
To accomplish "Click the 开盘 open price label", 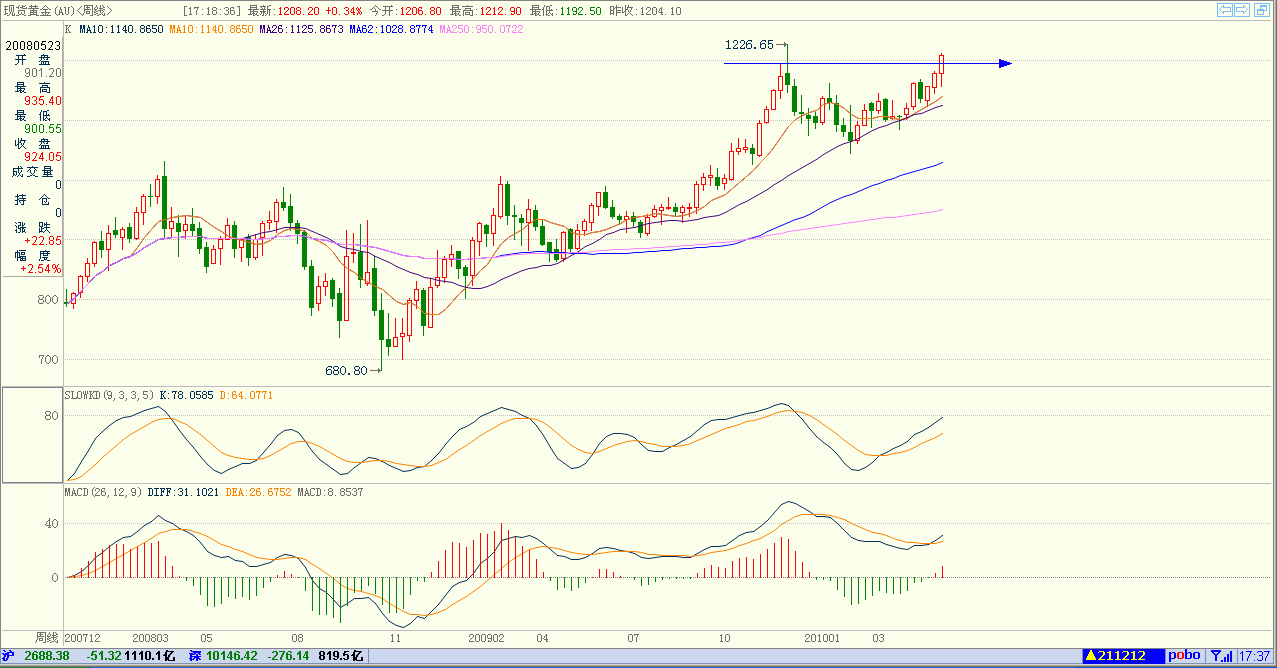I will click(x=32, y=60).
